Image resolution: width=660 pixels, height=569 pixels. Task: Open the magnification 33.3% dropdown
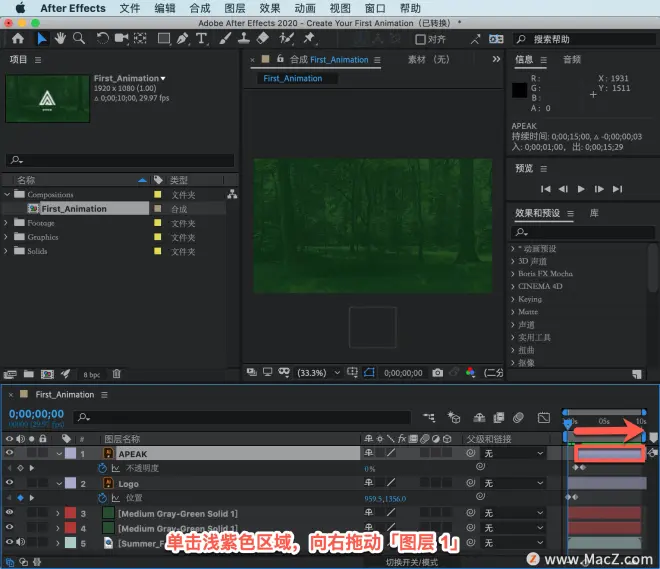318,373
